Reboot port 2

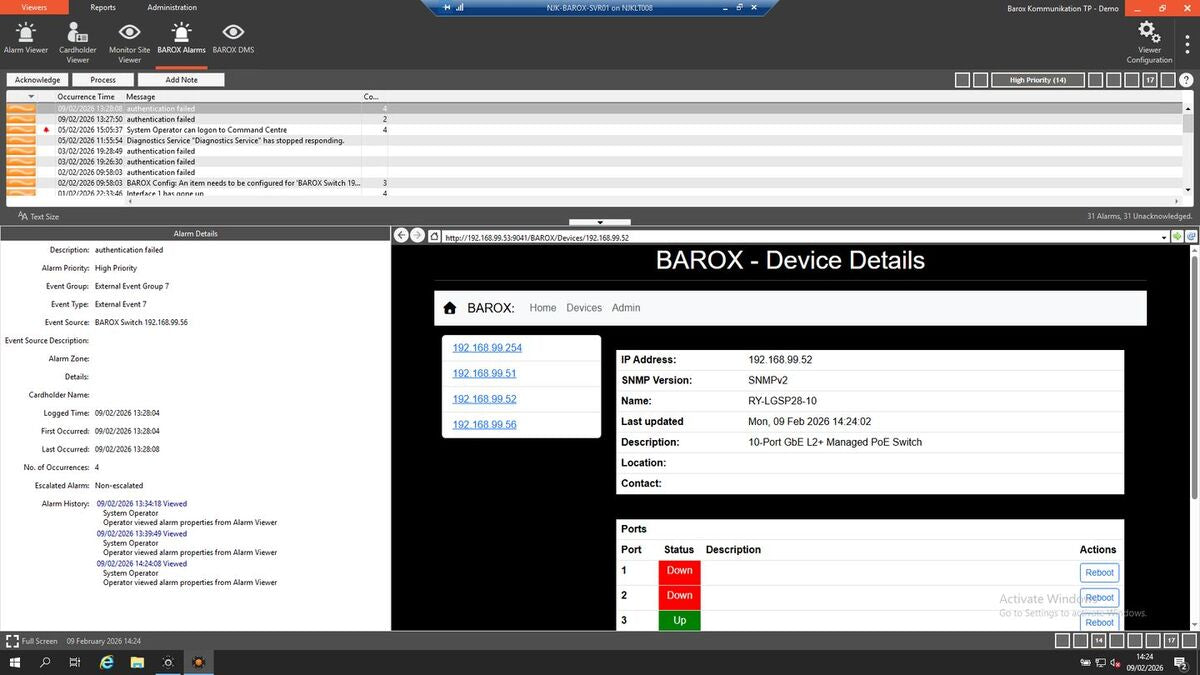tap(1099, 597)
